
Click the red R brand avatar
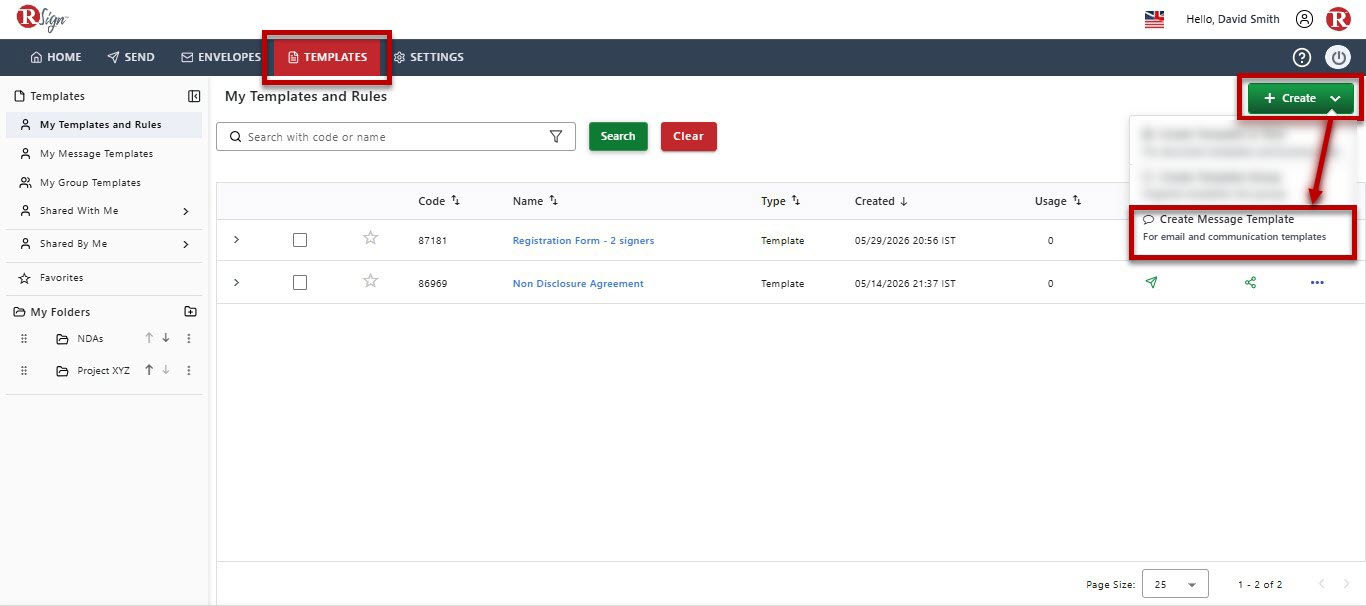coord(1338,19)
